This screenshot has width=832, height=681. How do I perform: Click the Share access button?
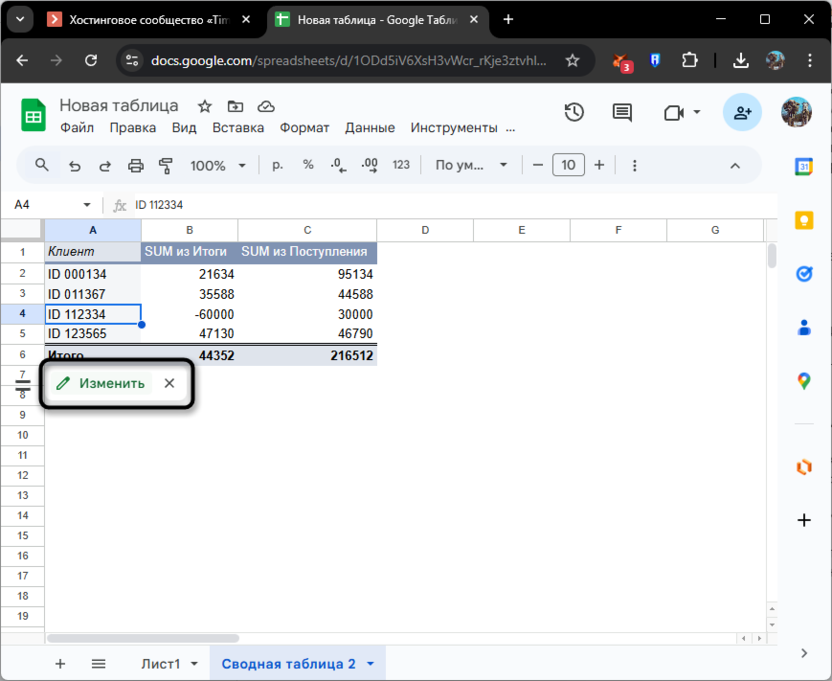point(742,113)
